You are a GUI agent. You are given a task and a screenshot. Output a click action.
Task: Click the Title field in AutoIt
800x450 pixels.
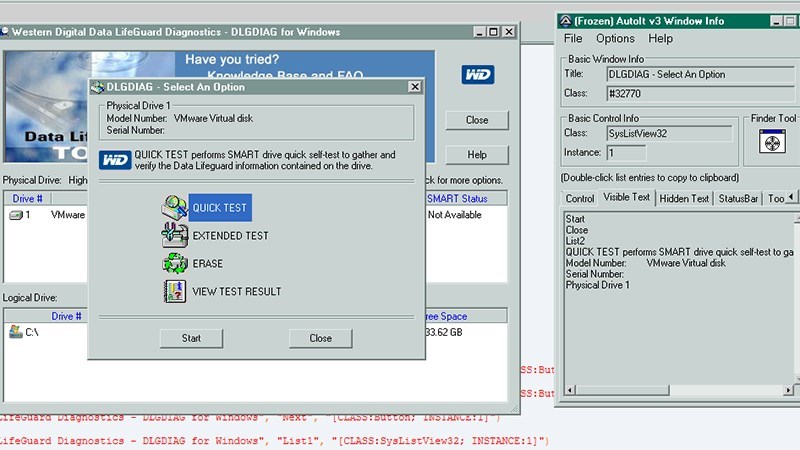point(701,74)
